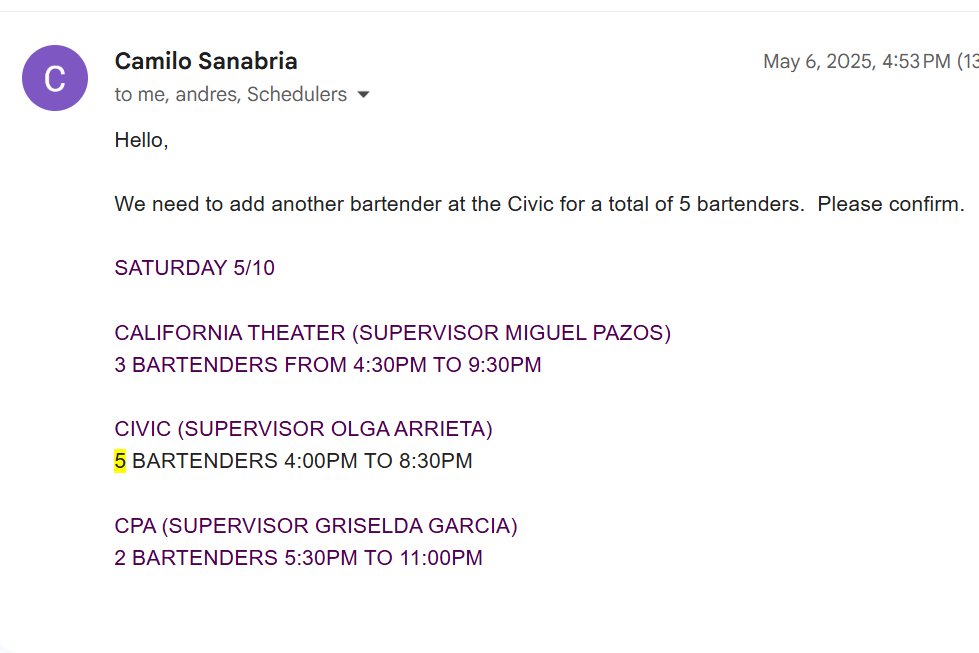
Task: Click sender name Camilo Sanabria
Action: (206, 61)
